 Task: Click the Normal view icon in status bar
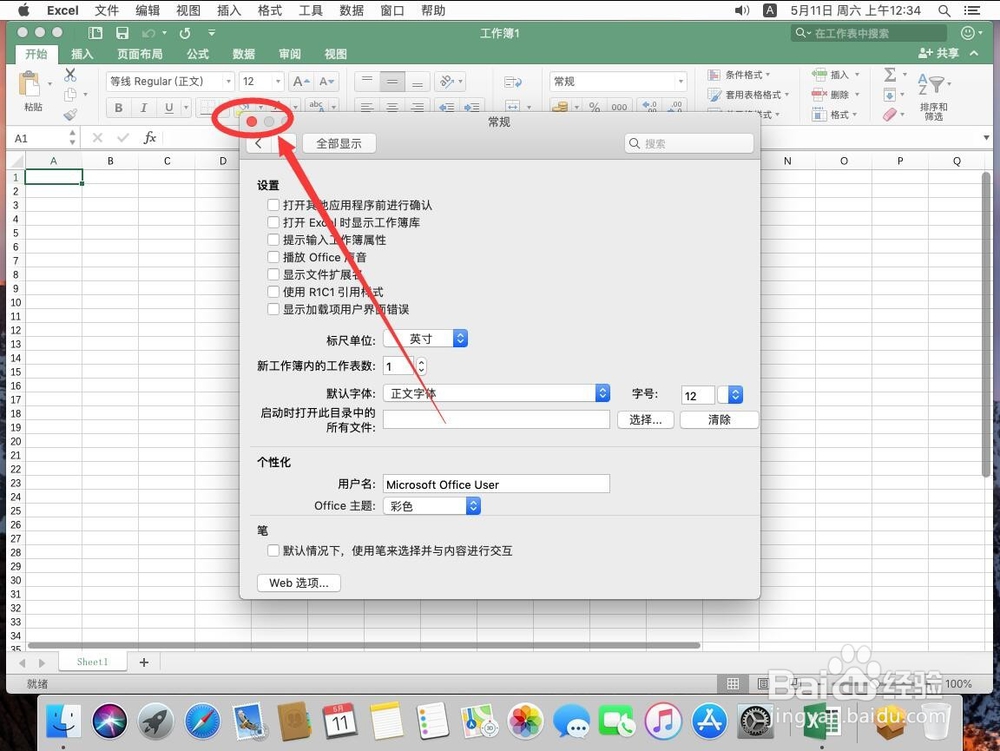pos(733,684)
